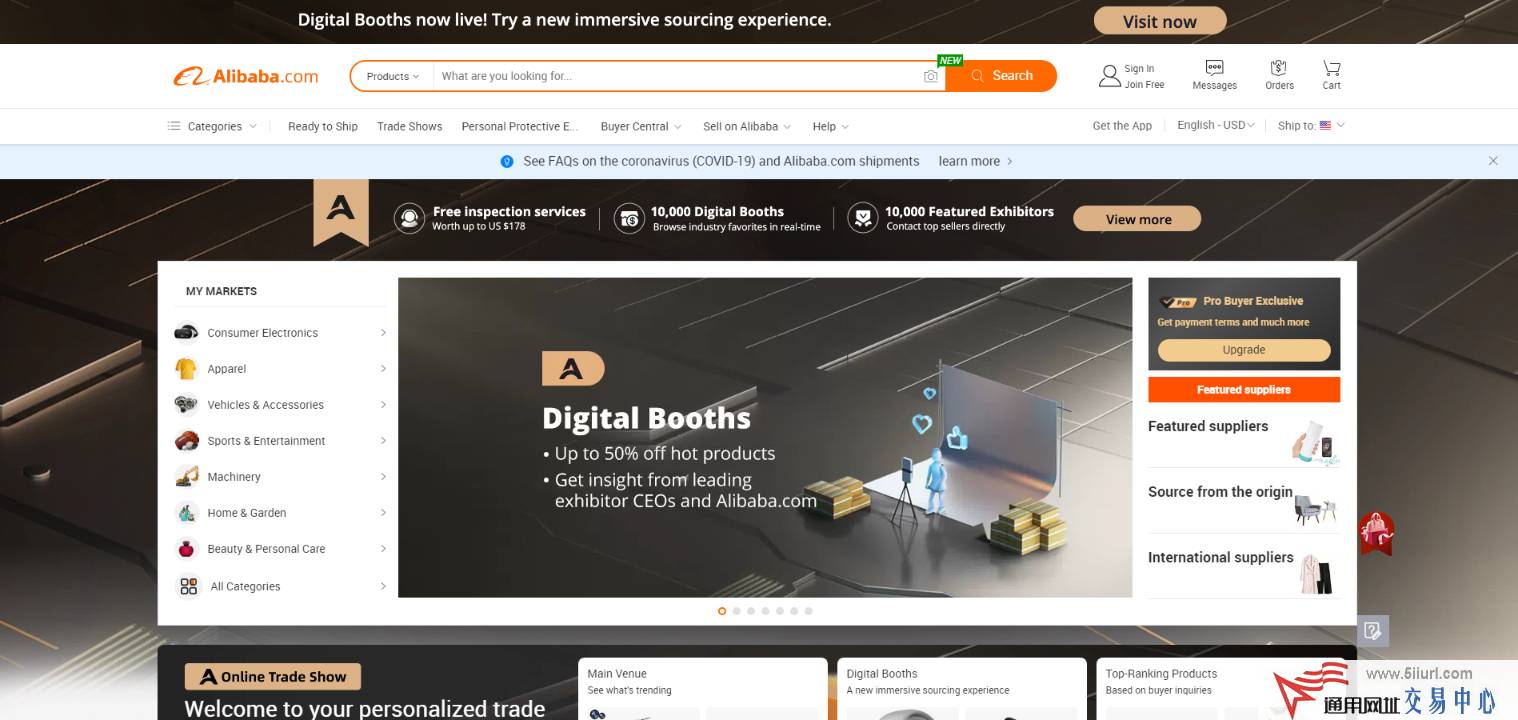The height and width of the screenshot is (720, 1518).
Task: Open the English - USD language dropdown
Action: (1216, 125)
